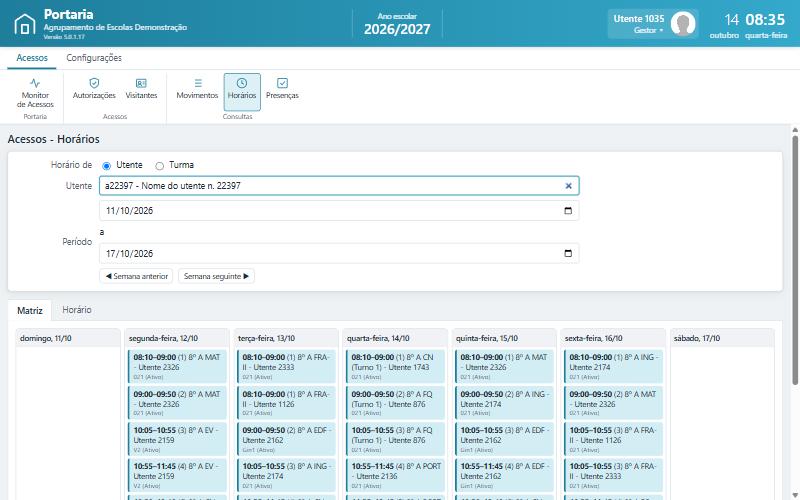This screenshot has height=500, width=800.
Task: Switch to the Acessos tab
Action: pos(32,58)
